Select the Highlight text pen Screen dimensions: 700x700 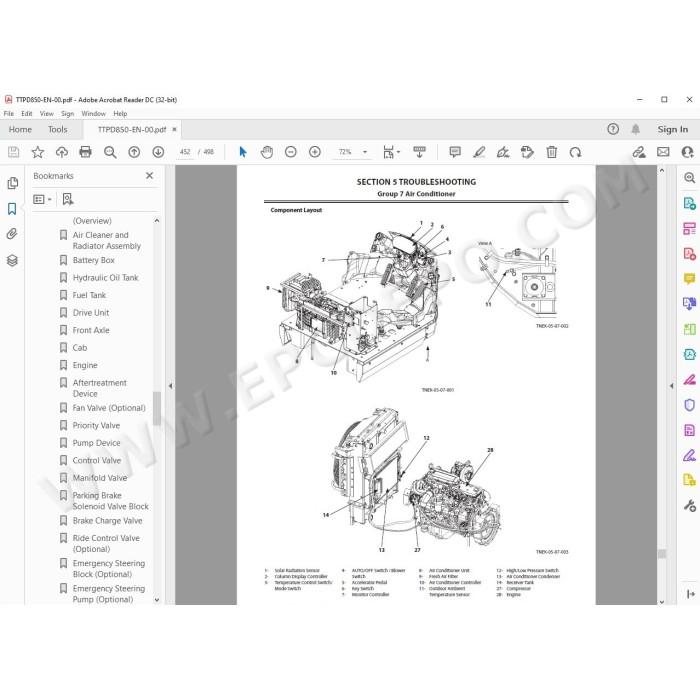point(479,152)
